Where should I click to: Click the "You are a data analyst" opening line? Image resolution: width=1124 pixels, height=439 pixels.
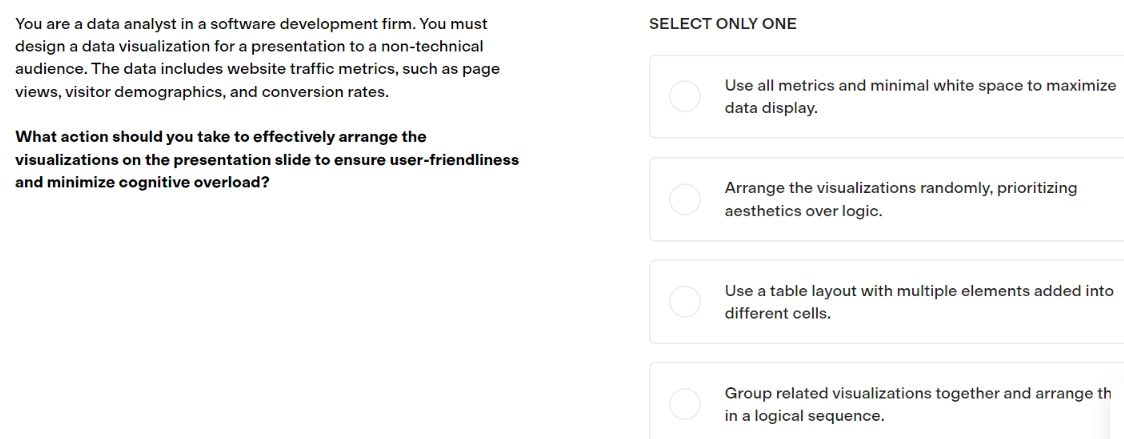251,24
